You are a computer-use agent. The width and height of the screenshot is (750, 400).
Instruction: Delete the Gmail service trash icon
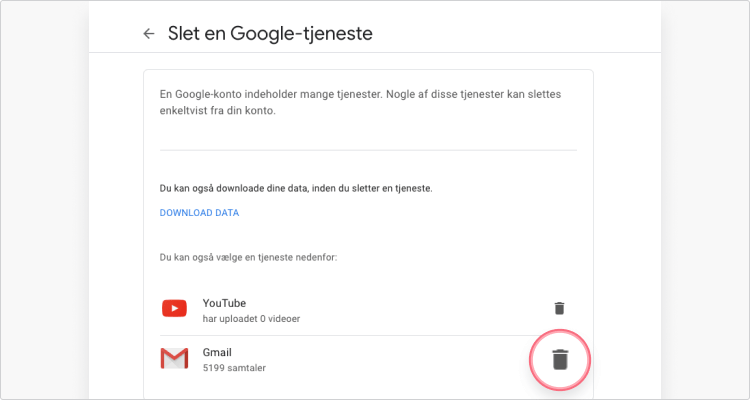click(x=560, y=359)
